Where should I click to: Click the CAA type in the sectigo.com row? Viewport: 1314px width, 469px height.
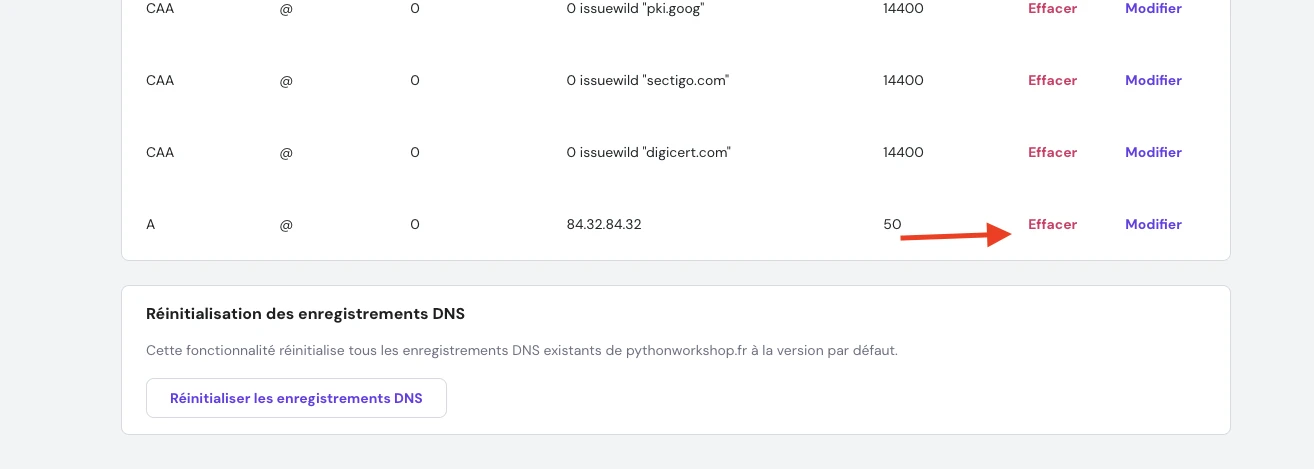coord(160,80)
